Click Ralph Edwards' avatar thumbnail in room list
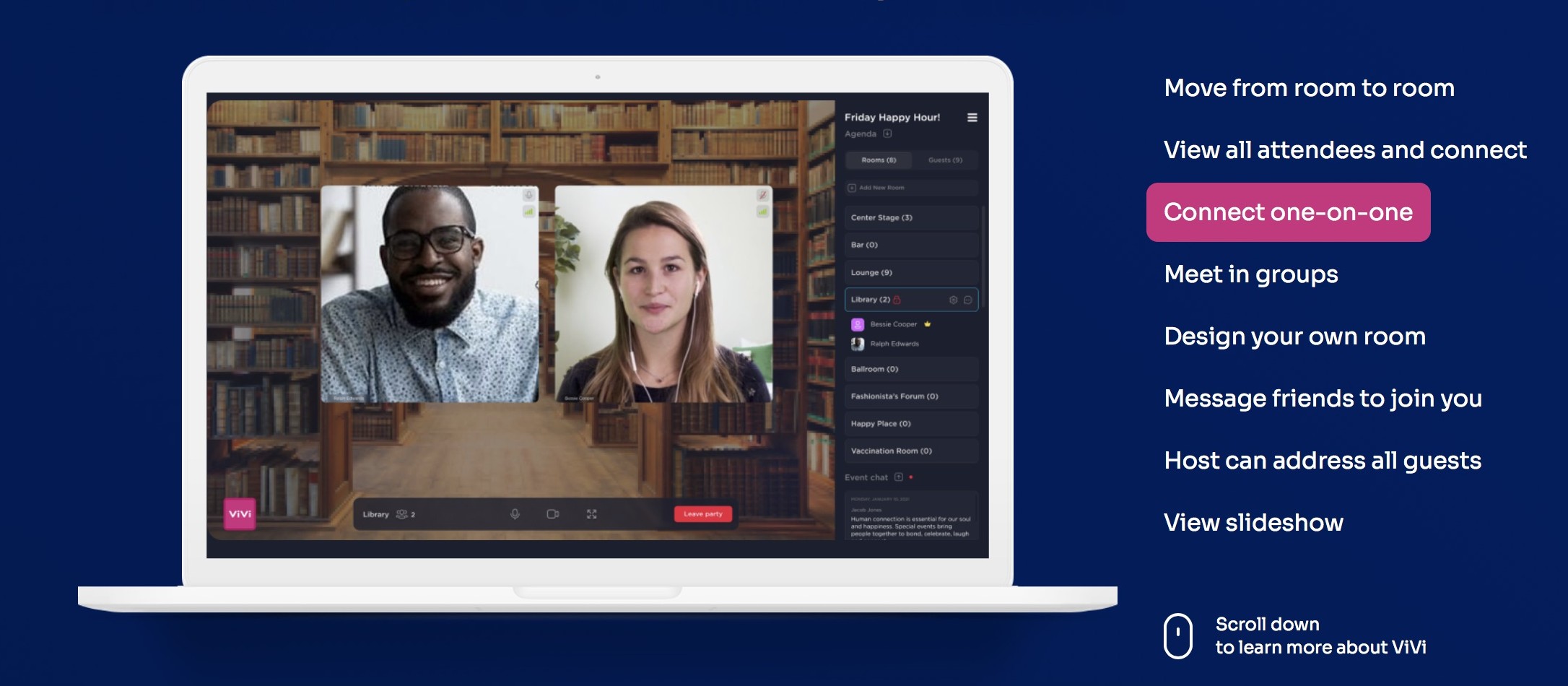The image size is (1568, 686). click(x=858, y=344)
